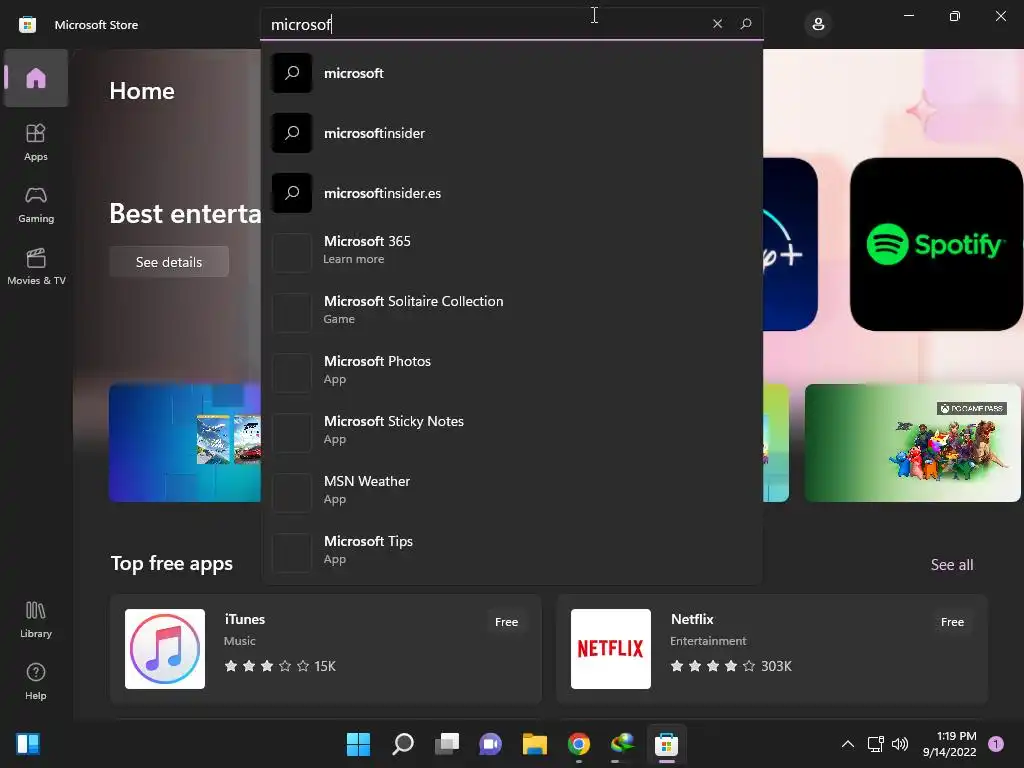Click the Free button for iTunes
This screenshot has width=1024, height=768.
click(x=506, y=622)
